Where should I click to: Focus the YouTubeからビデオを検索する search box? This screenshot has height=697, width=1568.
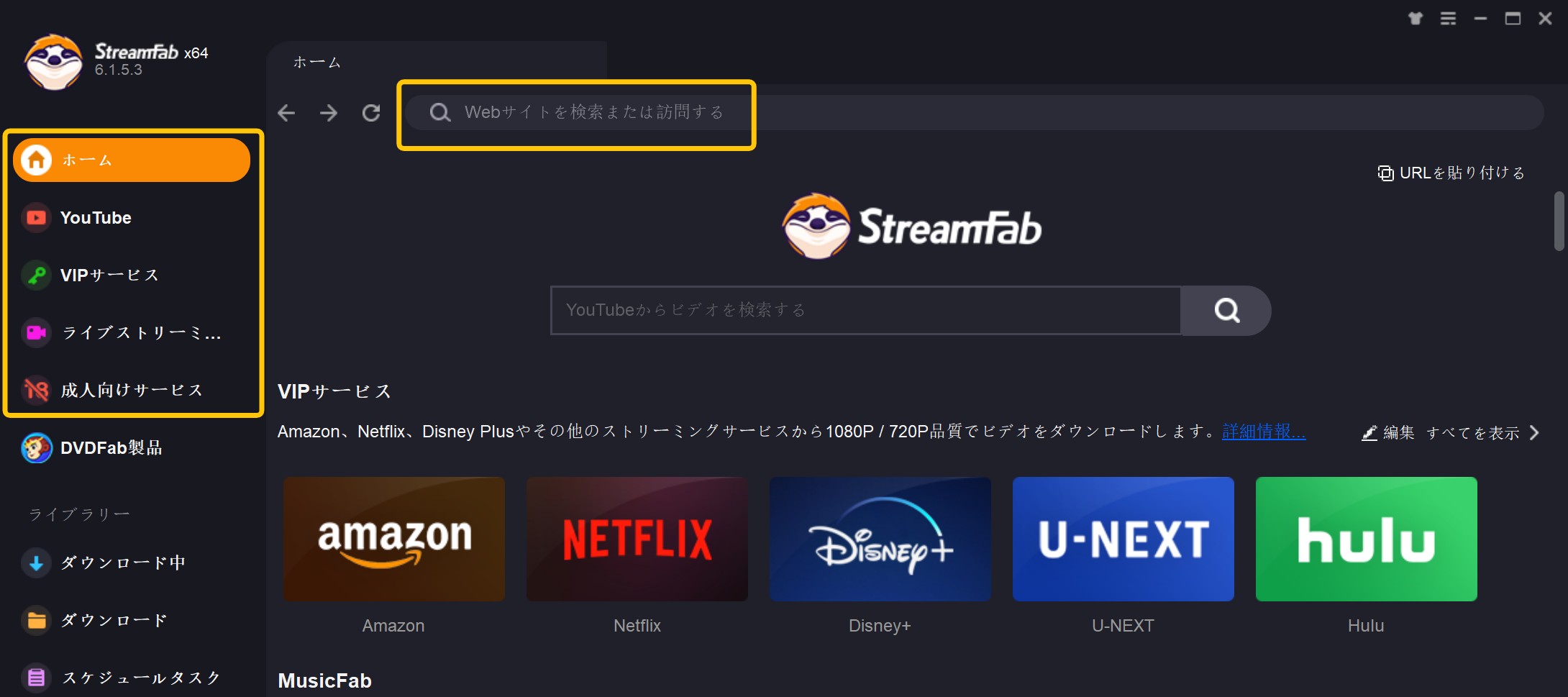[865, 310]
